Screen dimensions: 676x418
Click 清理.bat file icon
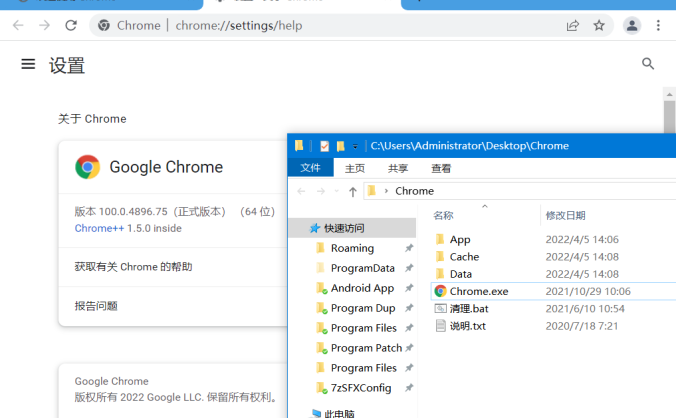click(440, 309)
